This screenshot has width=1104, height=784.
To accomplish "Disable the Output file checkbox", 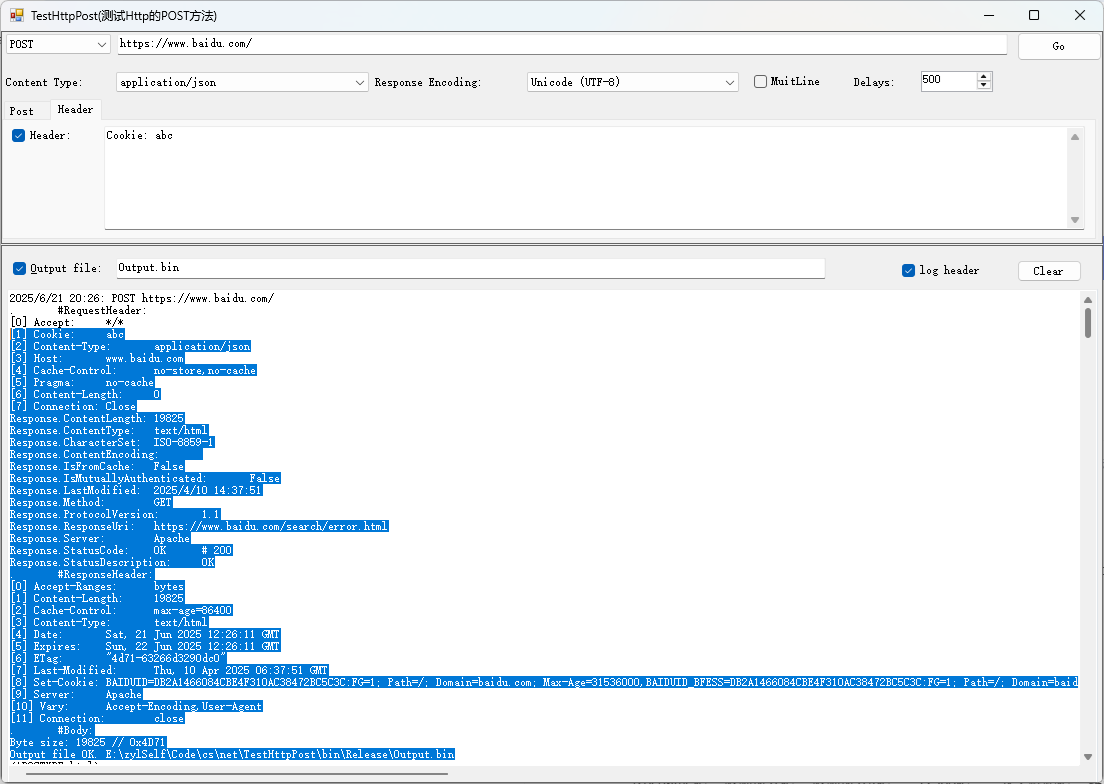I will click(19, 268).
